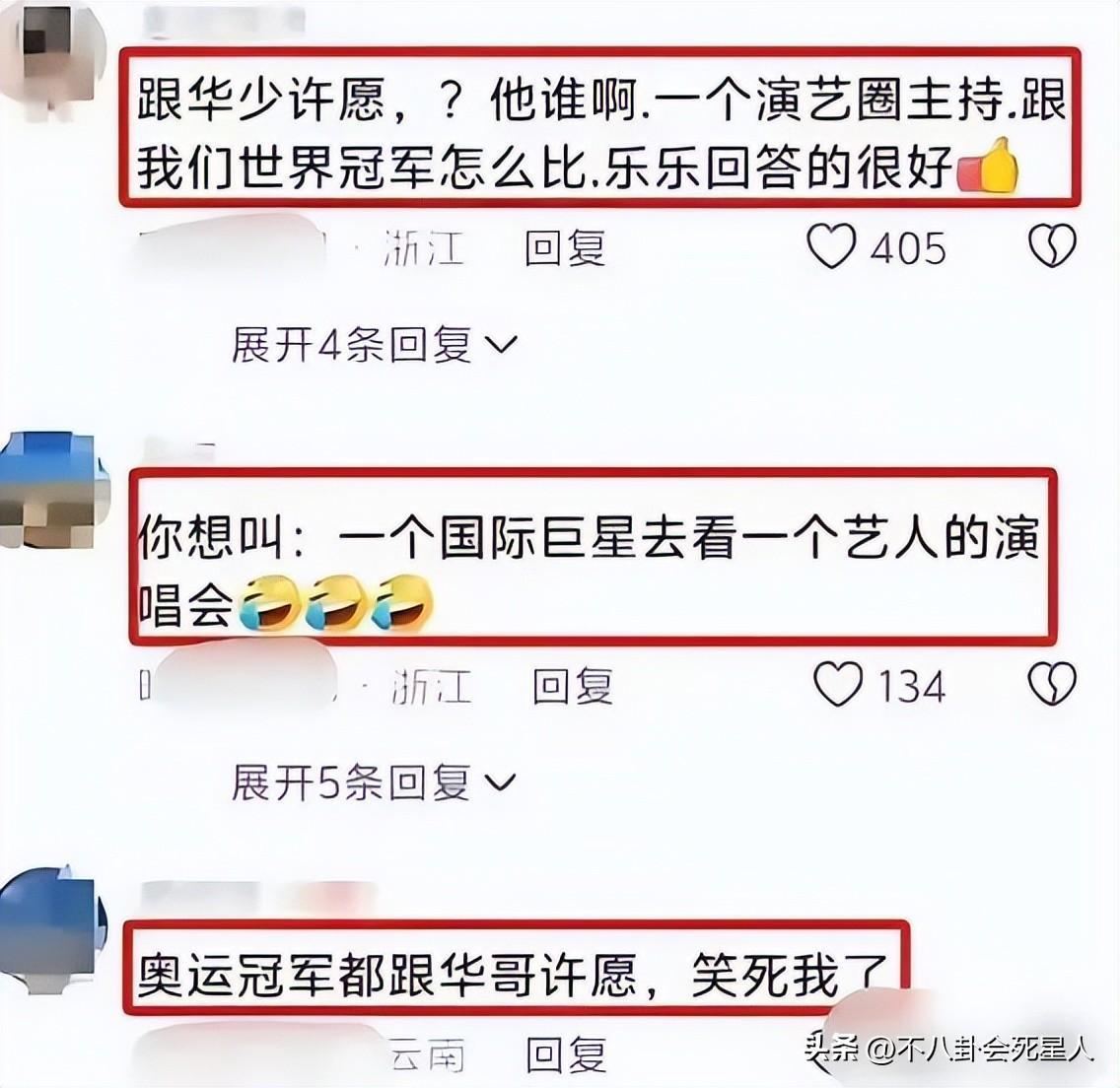Screen dimensions: 1120x1088
Task: Like the comment with 405 likes
Action: tap(831, 246)
